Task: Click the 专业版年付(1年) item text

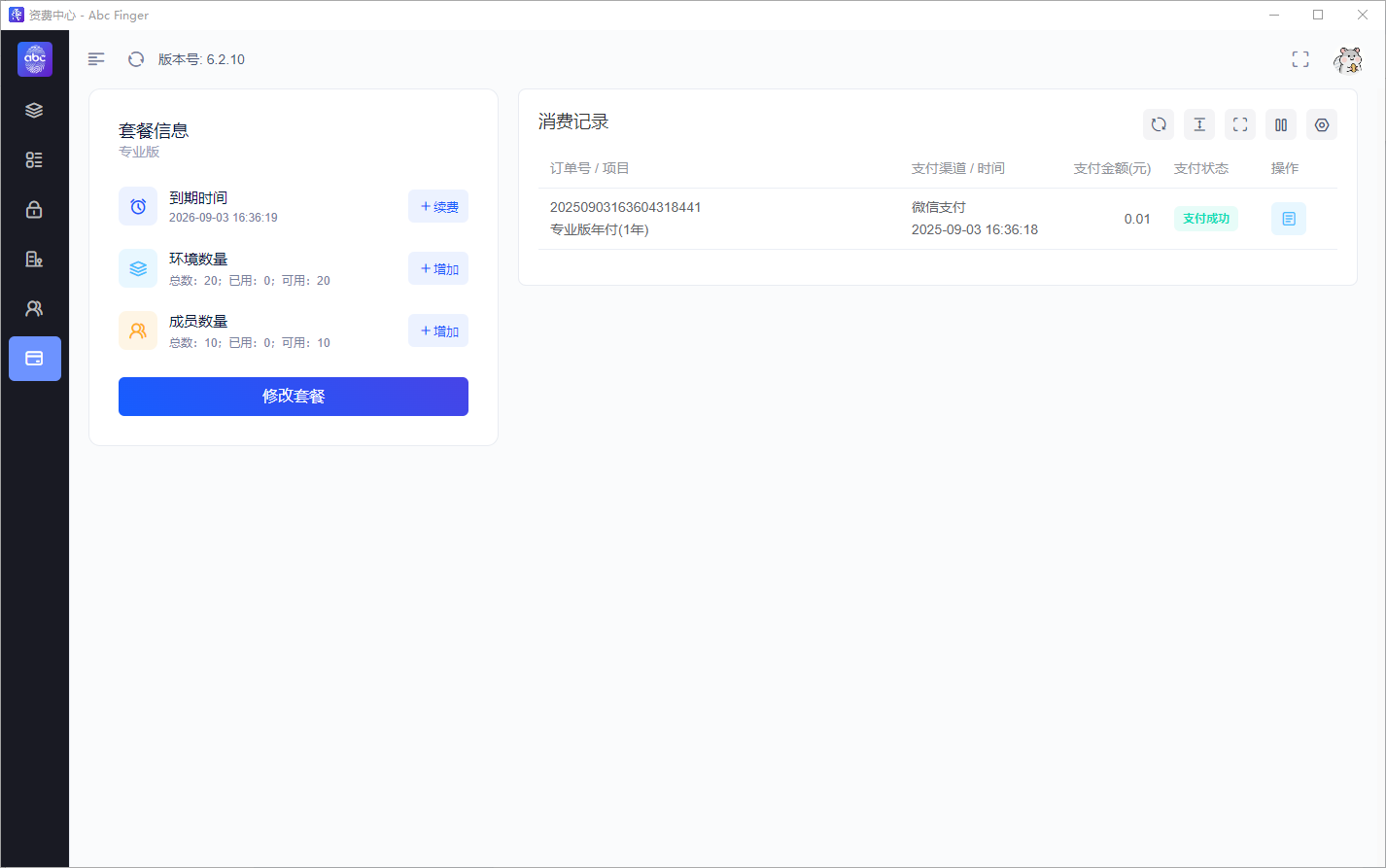Action: (600, 229)
